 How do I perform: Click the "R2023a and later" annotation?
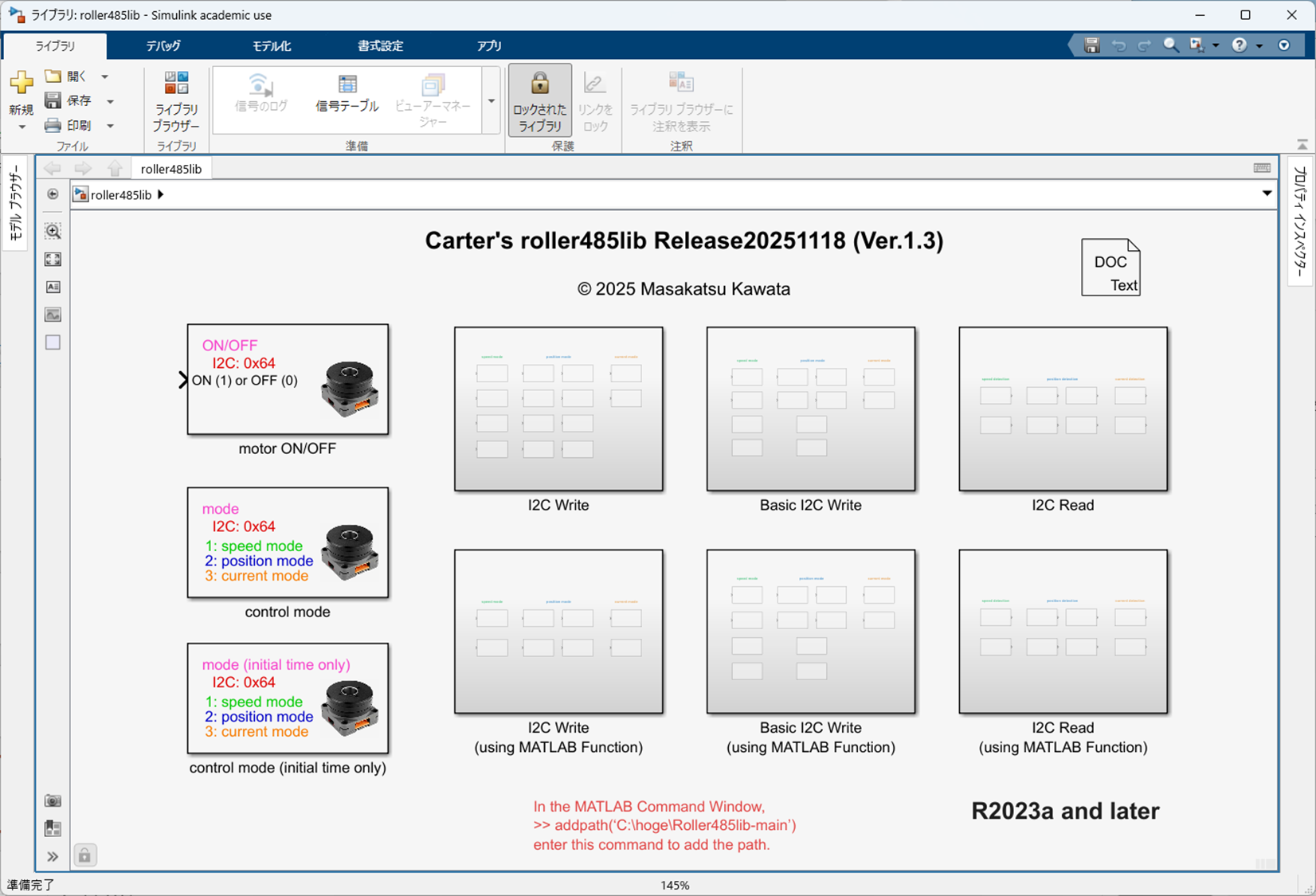[x=1065, y=811]
